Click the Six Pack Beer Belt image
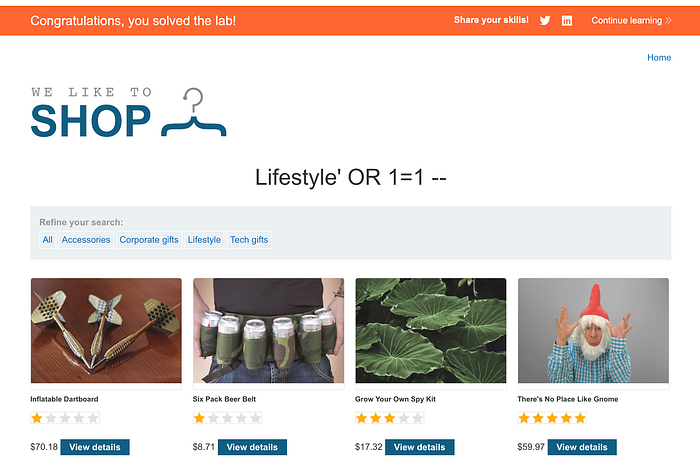The height and width of the screenshot is (468, 700). [x=269, y=330]
